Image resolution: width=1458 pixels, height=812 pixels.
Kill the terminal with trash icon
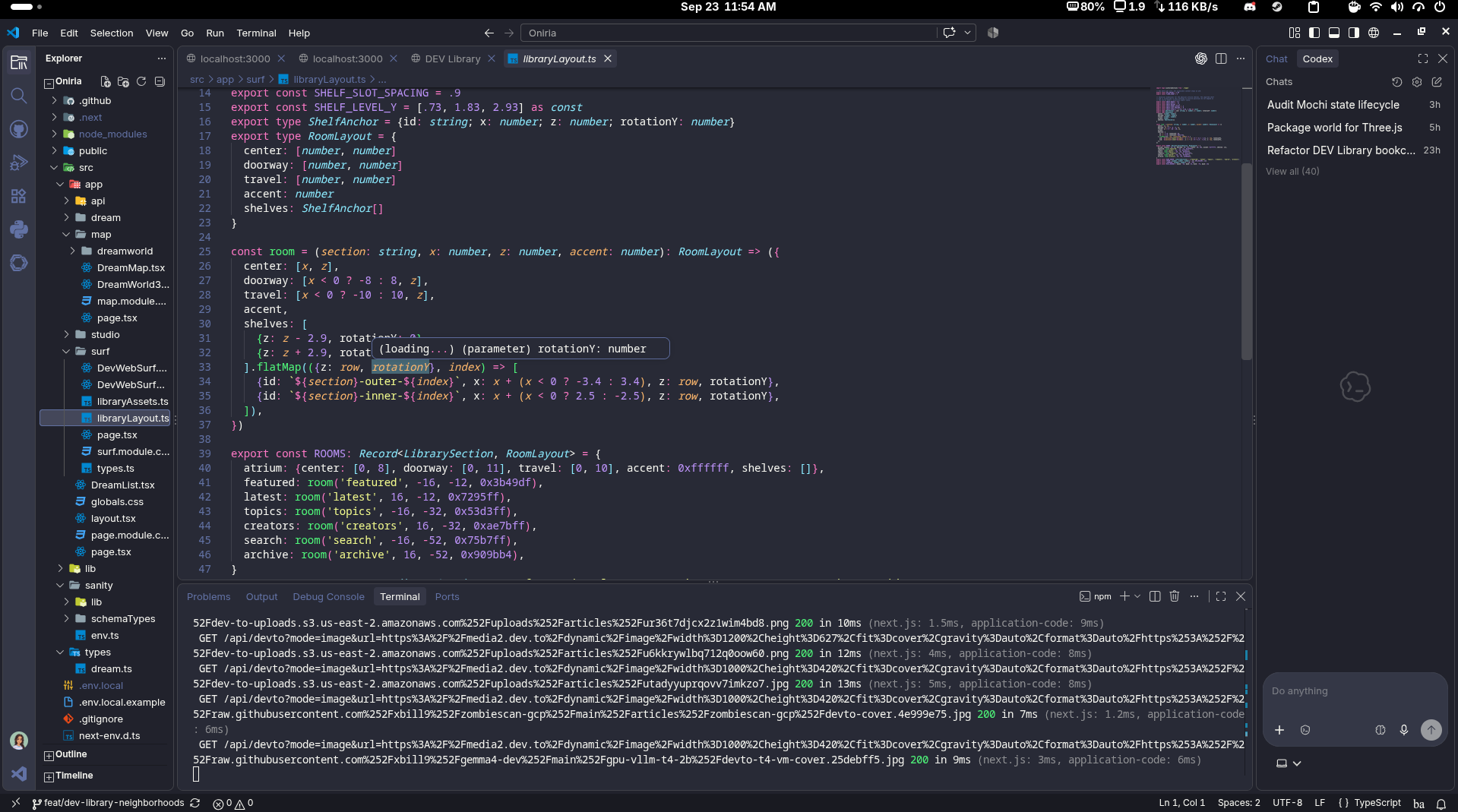coord(1175,596)
